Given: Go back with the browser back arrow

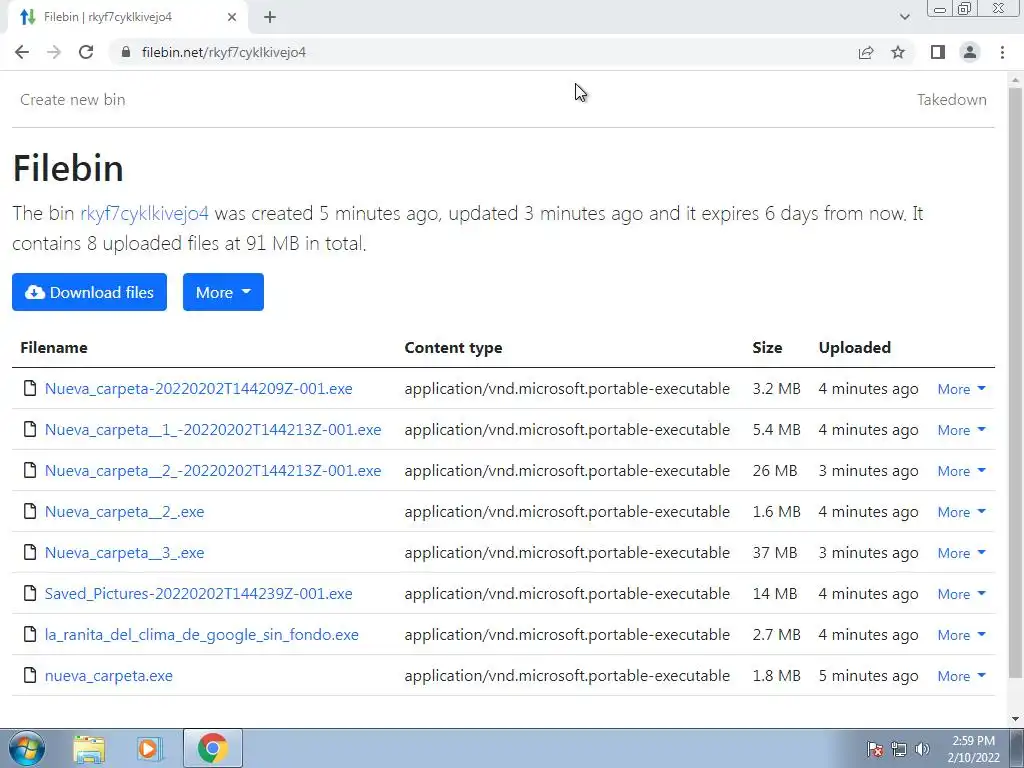Looking at the screenshot, I should point(22,52).
